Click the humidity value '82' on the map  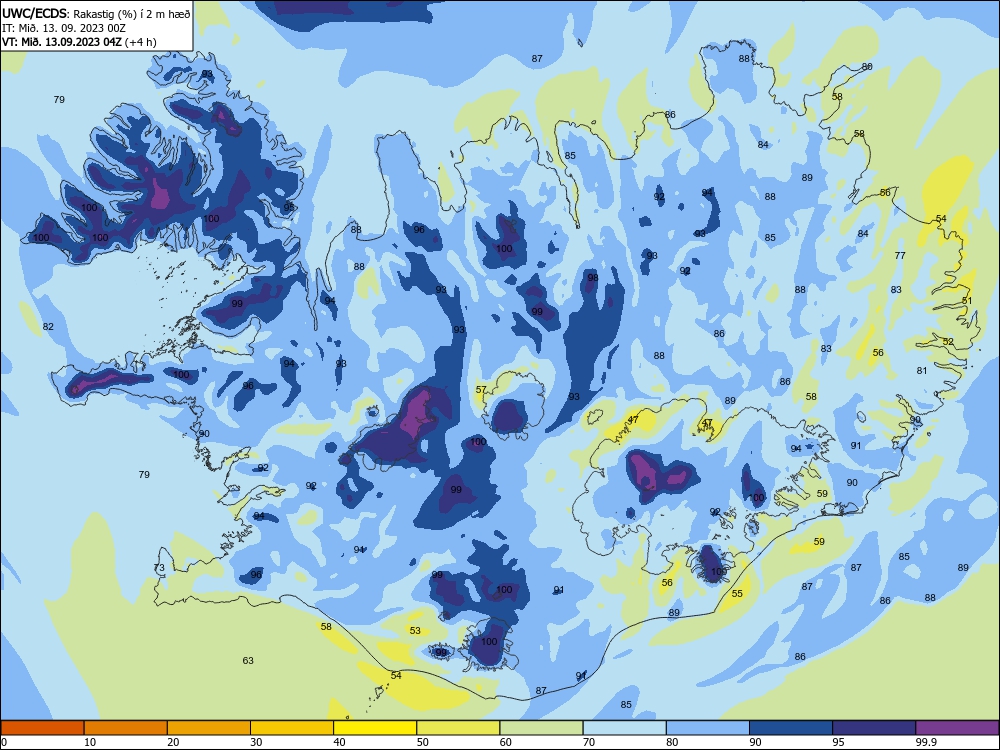tap(48, 327)
